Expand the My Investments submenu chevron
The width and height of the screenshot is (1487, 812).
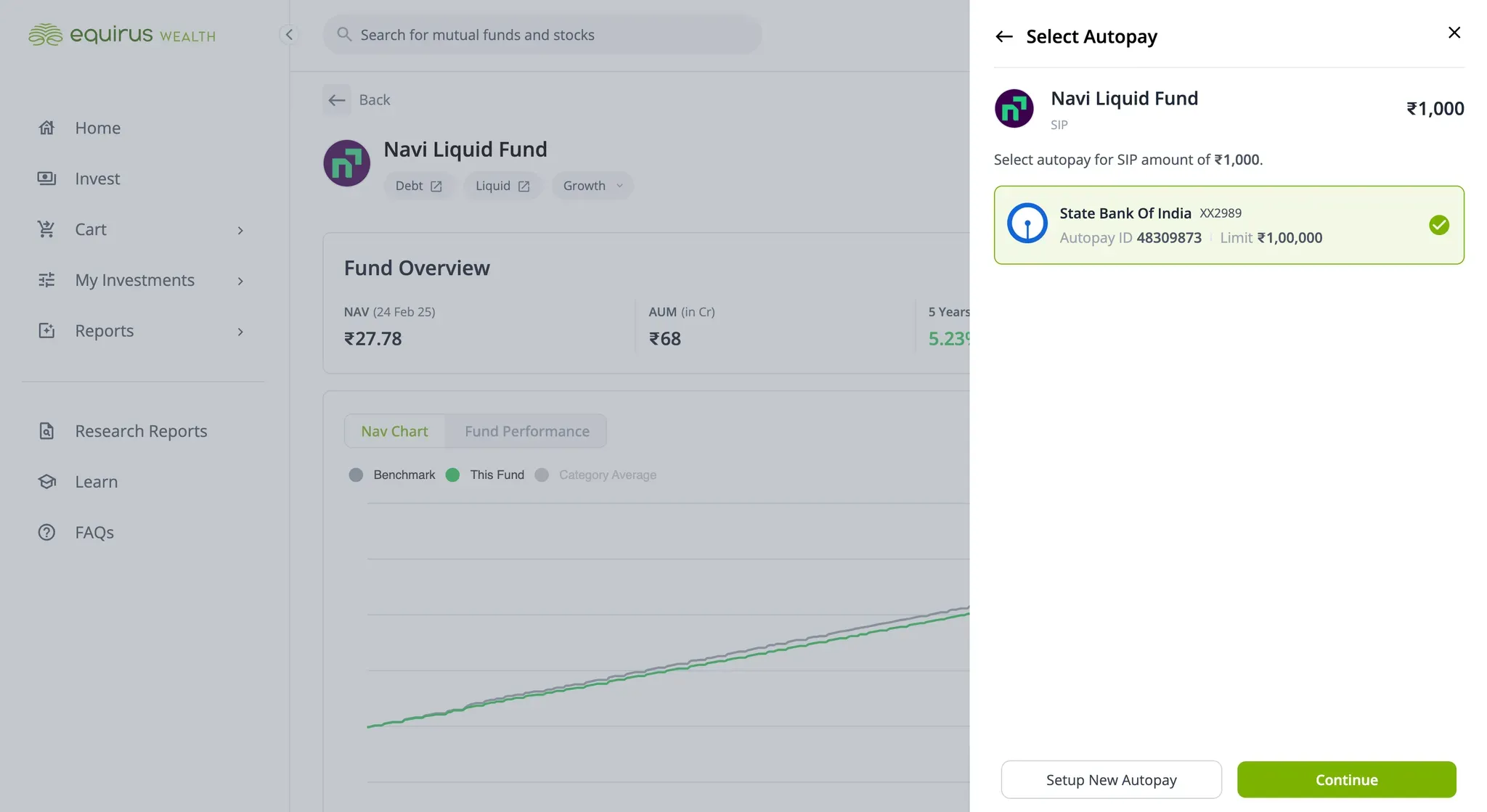point(240,281)
